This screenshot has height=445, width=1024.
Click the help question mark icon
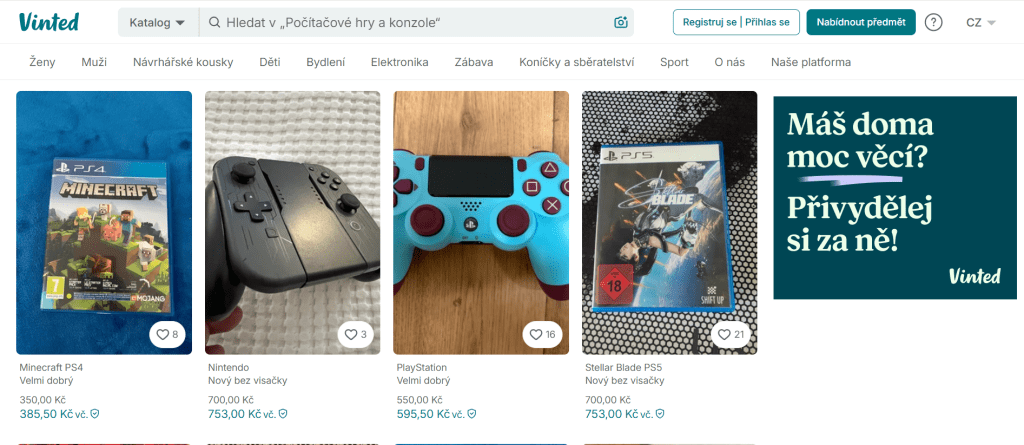pyautogui.click(x=934, y=22)
